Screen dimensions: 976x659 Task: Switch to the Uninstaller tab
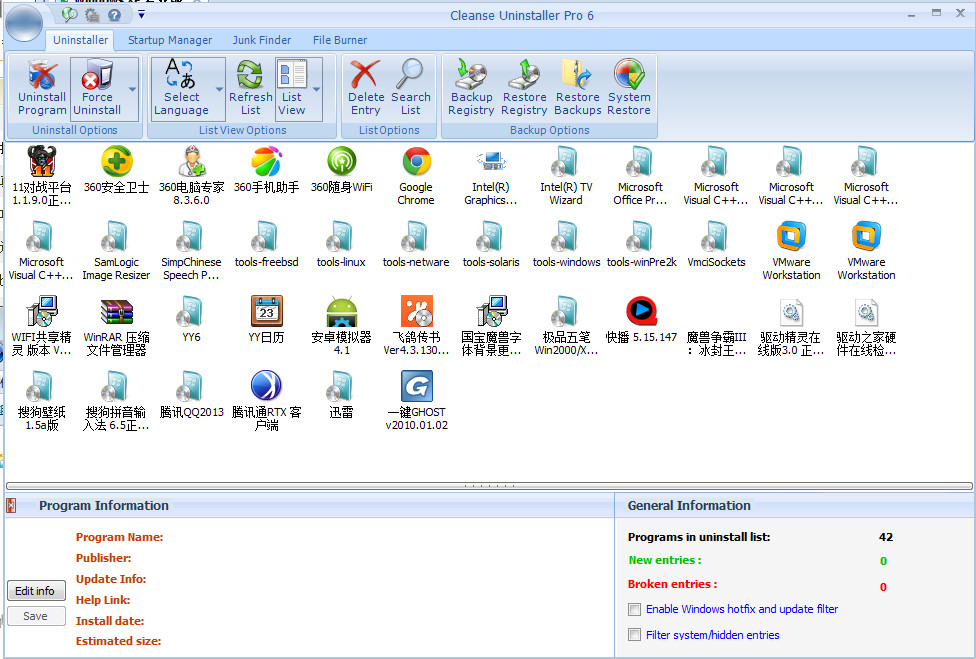(x=80, y=40)
